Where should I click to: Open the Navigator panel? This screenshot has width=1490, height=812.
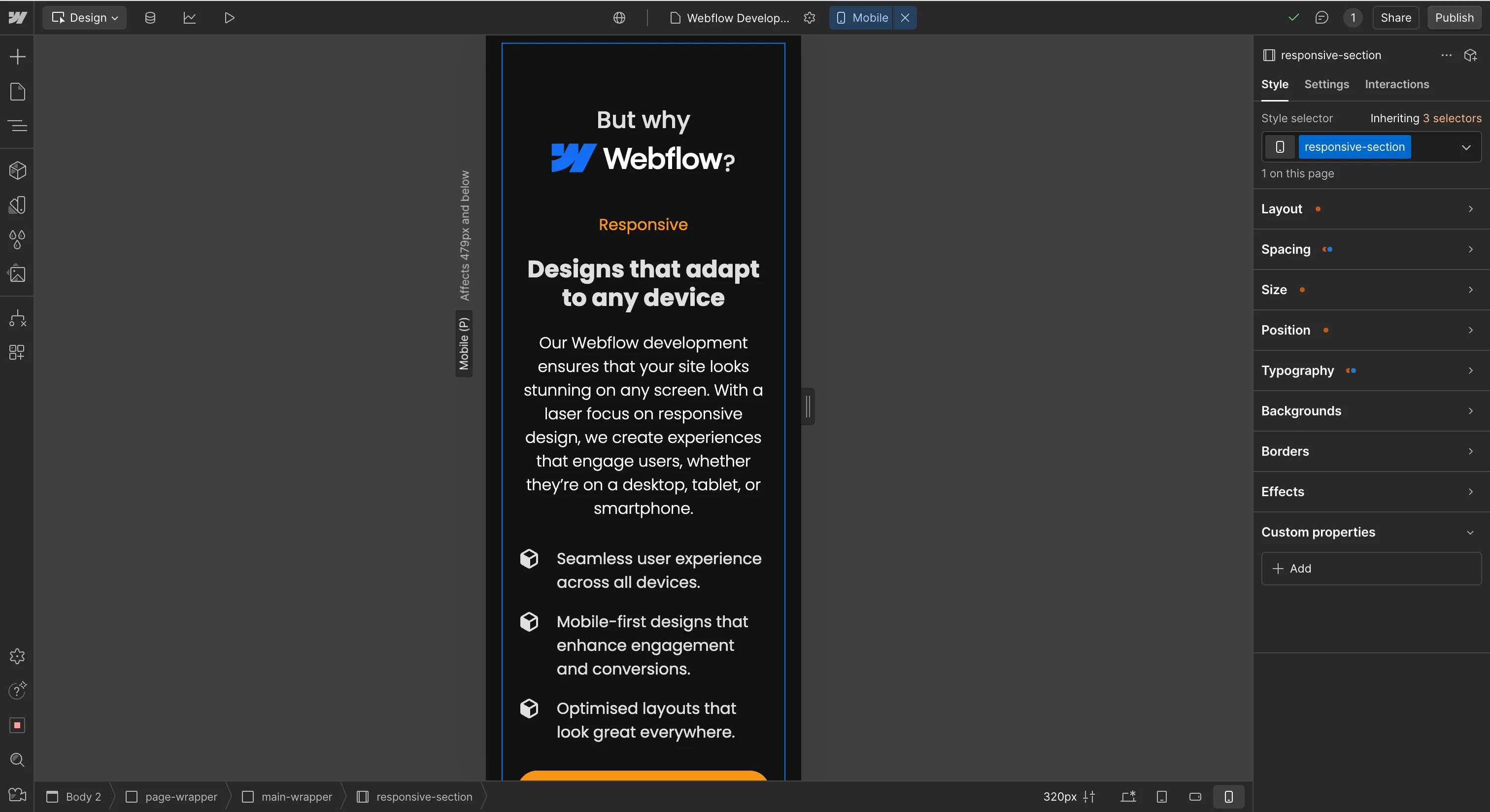tap(17, 126)
